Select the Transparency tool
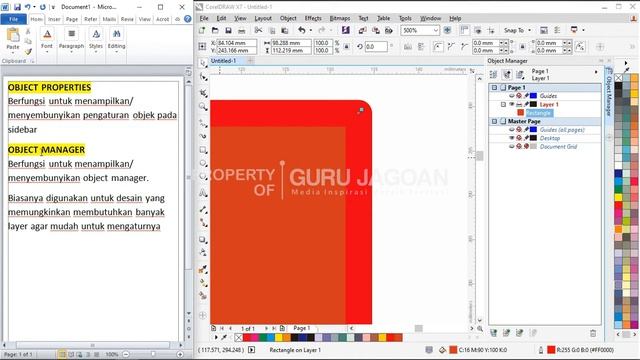Viewport: 640px width, 360px height. (203, 253)
